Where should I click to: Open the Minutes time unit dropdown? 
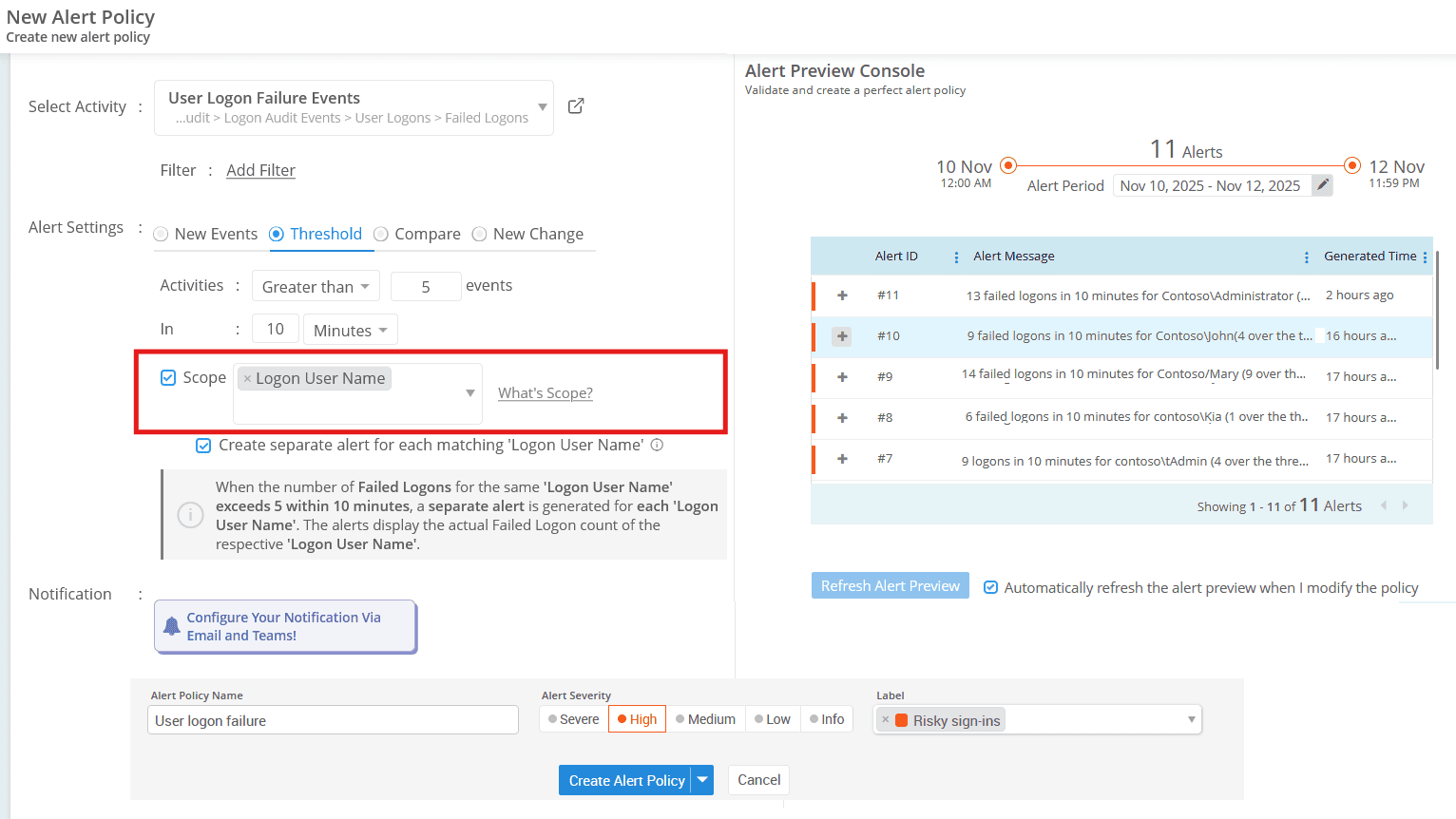click(350, 330)
